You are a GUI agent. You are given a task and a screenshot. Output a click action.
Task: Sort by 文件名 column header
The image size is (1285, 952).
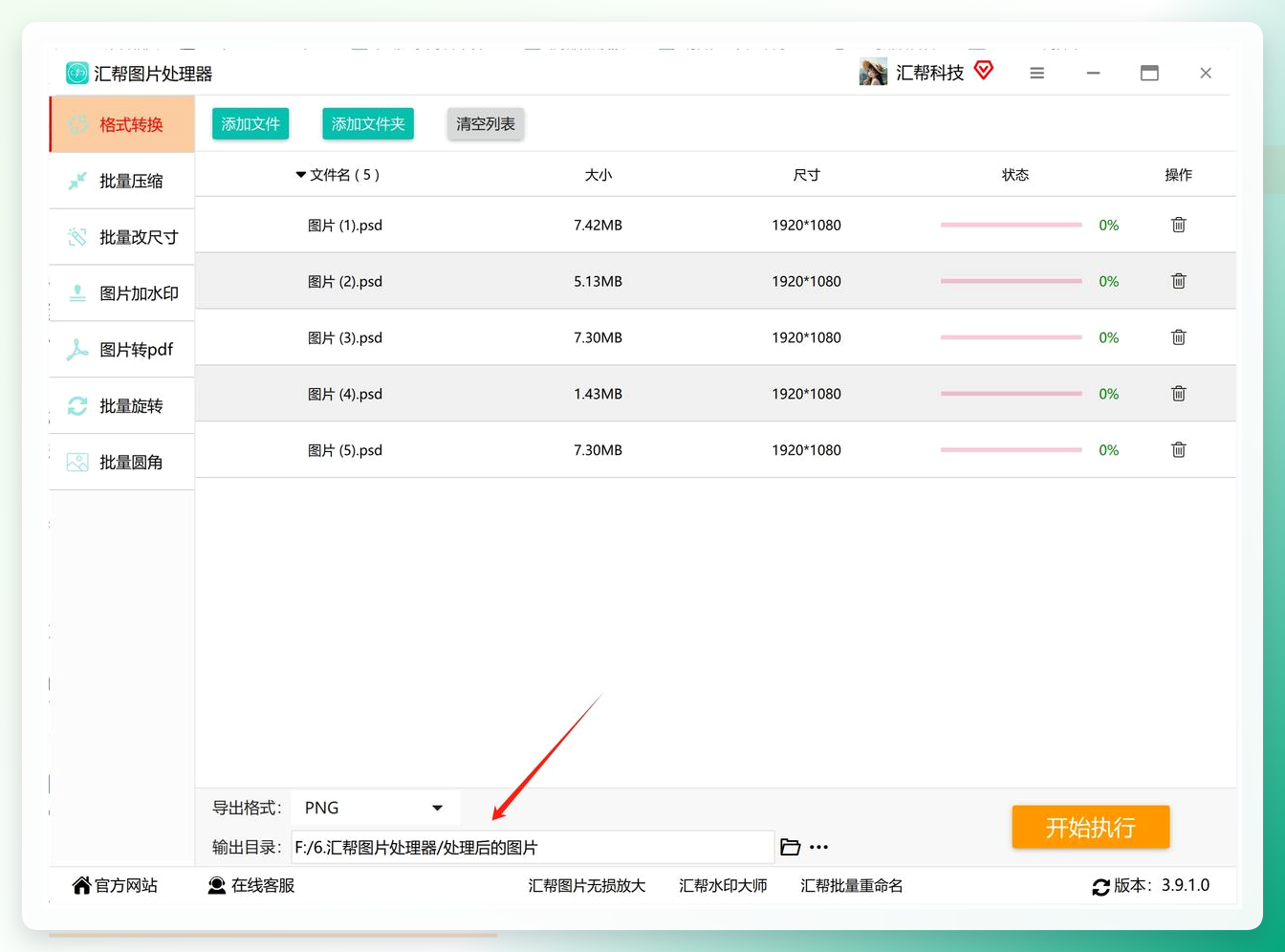(x=338, y=175)
